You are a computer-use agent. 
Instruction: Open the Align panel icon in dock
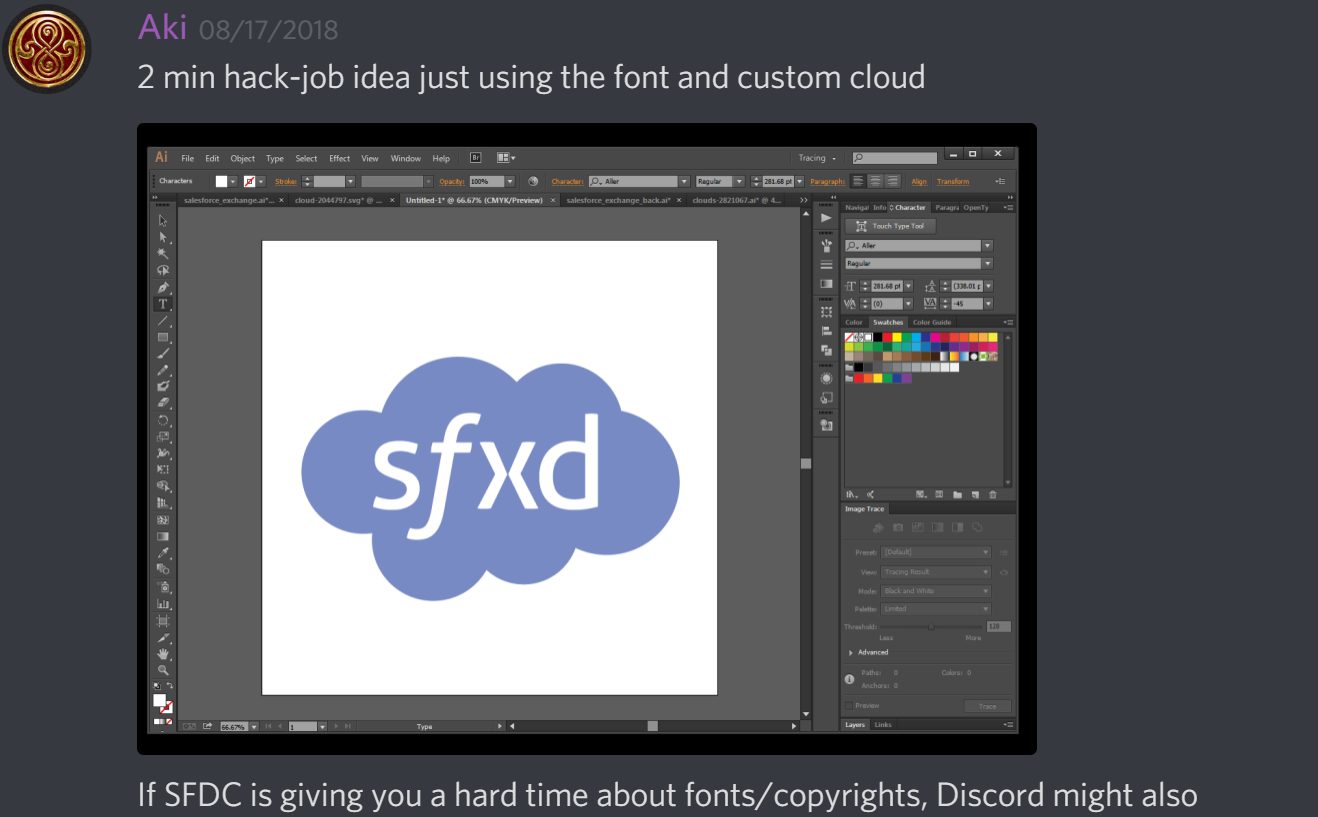coord(826,331)
